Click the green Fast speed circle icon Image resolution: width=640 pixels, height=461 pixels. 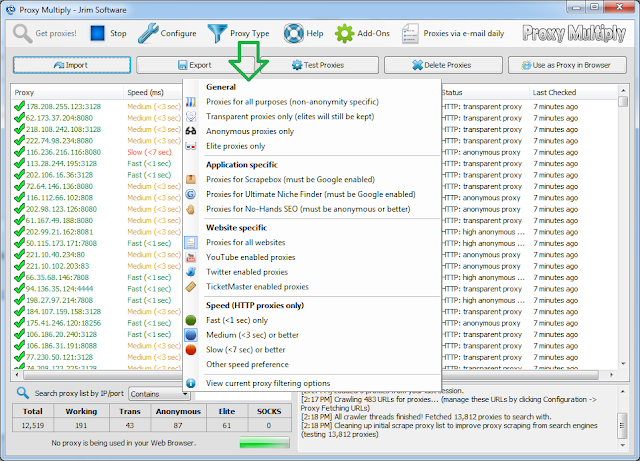191,320
